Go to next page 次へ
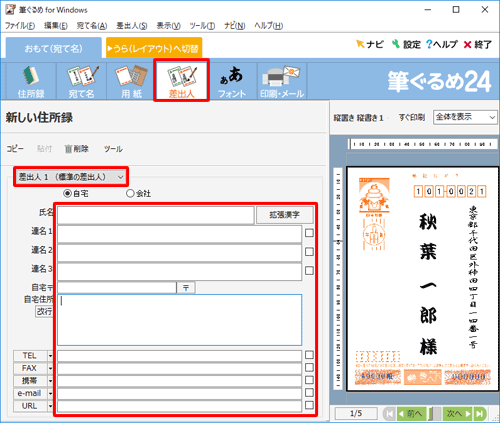 coord(458,414)
